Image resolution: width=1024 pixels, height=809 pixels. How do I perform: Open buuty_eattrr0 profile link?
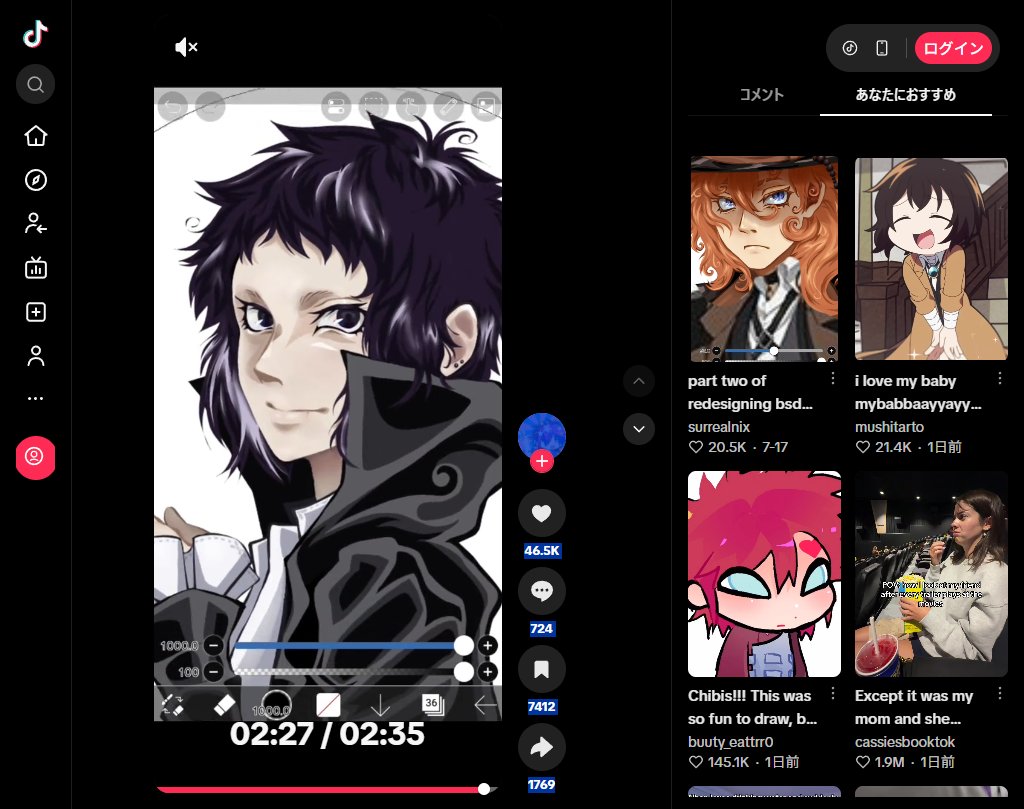coord(730,742)
